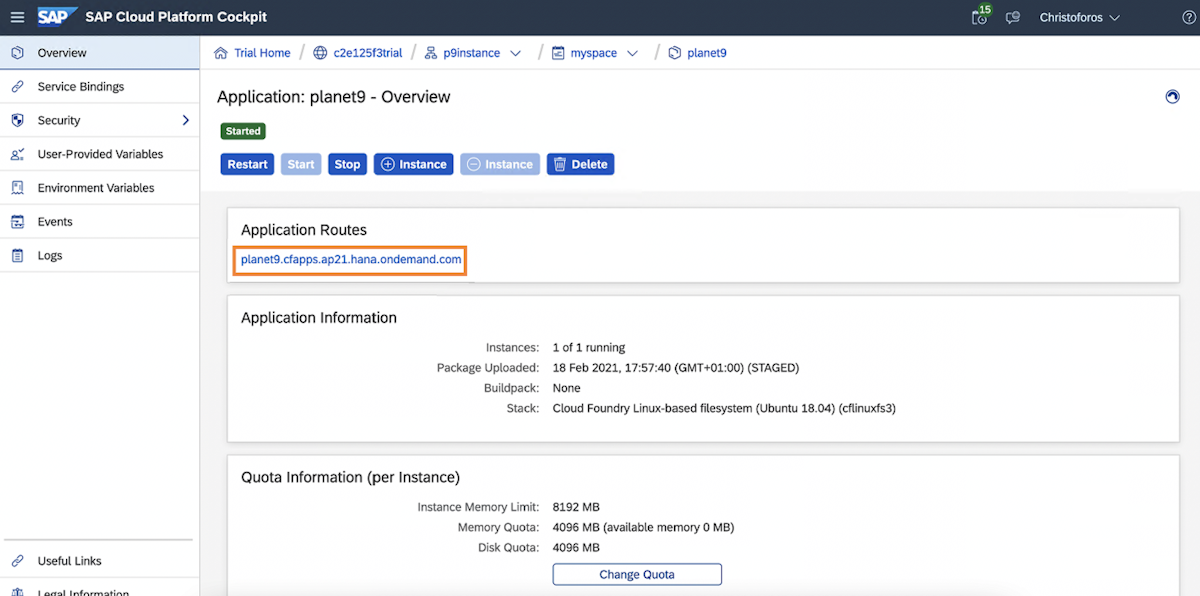The height and width of the screenshot is (596, 1200).
Task: Select the Package Uploaded date value
Action: pos(676,367)
